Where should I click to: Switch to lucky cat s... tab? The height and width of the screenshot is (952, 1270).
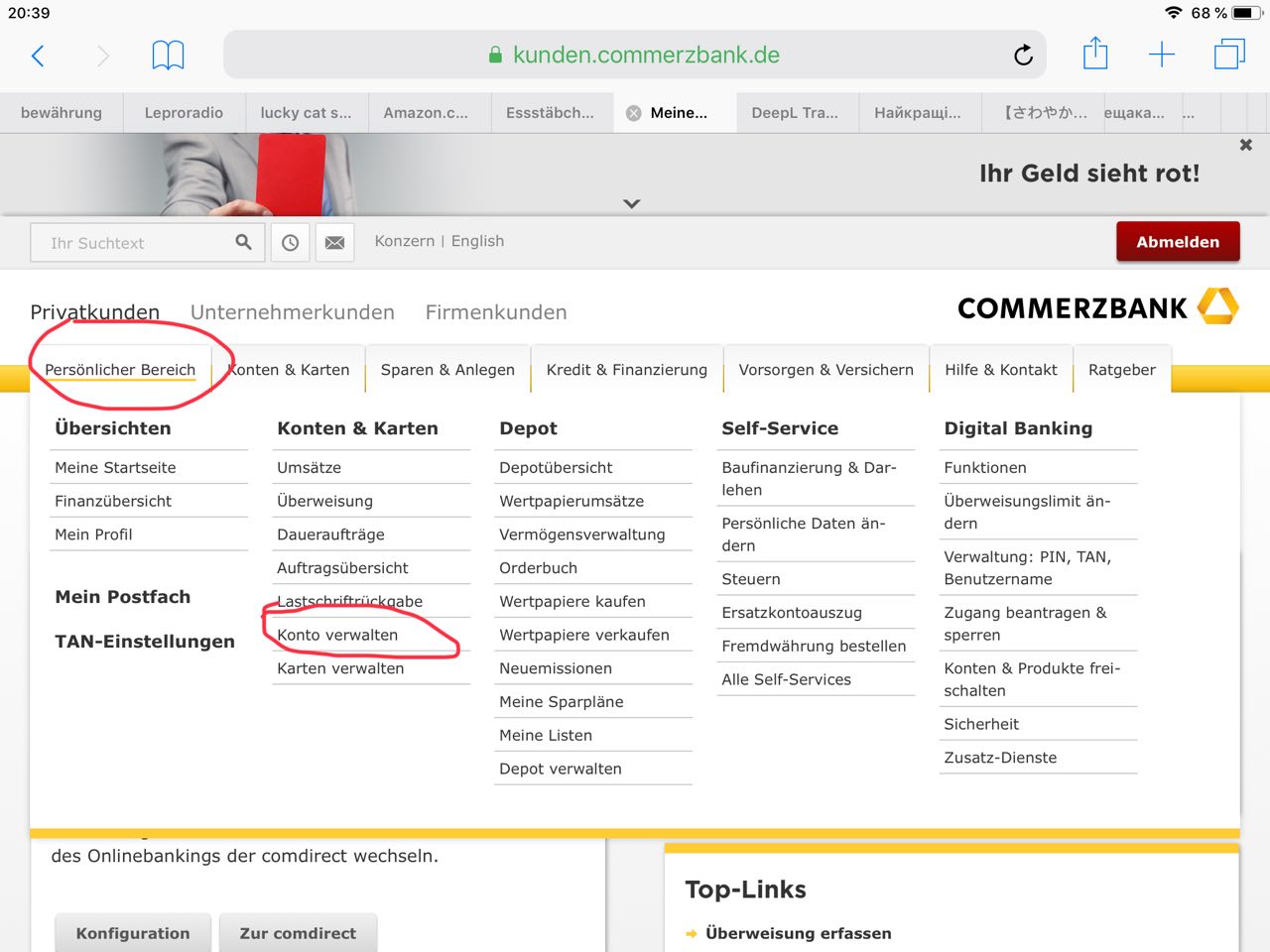pyautogui.click(x=306, y=113)
